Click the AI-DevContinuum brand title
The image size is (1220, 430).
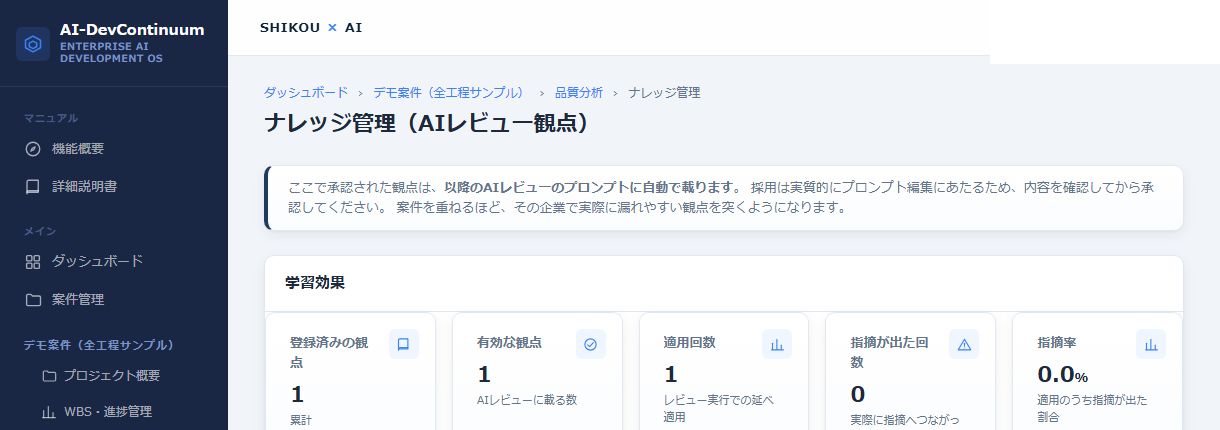[x=132, y=30]
